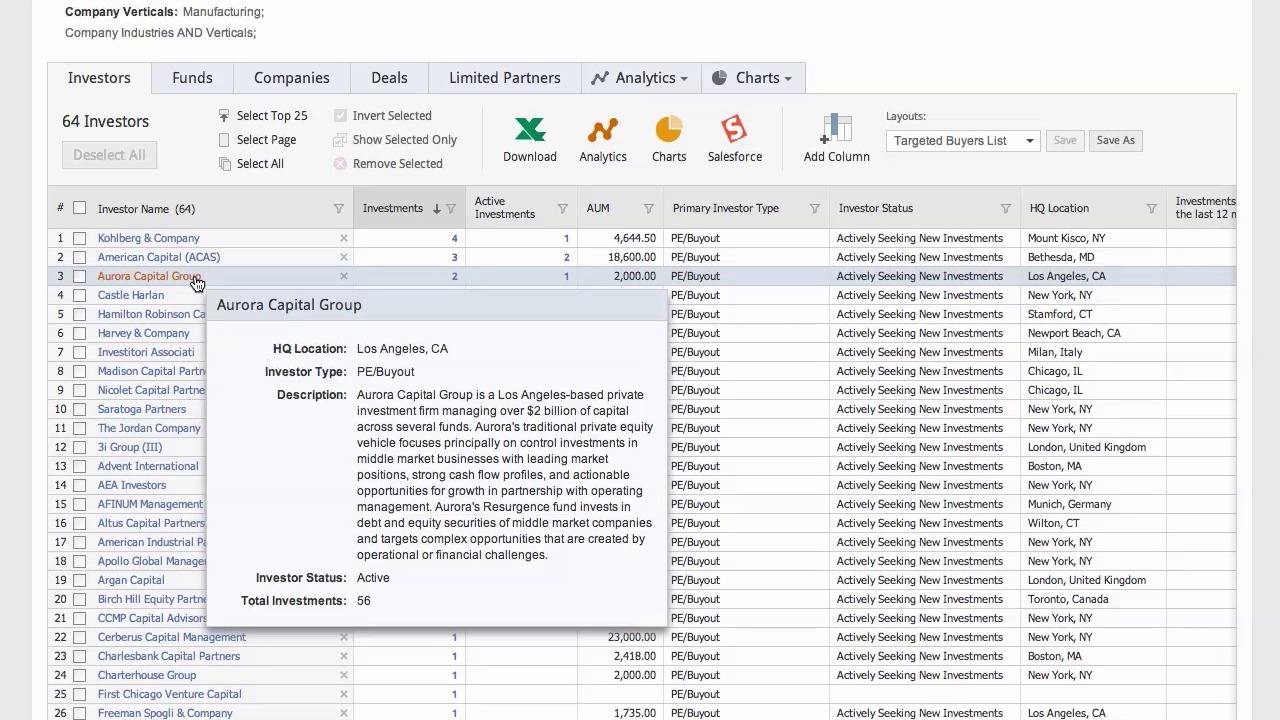Screen dimensions: 1280x720
Task: Open Saratoga Partners link
Action: (x=142, y=409)
